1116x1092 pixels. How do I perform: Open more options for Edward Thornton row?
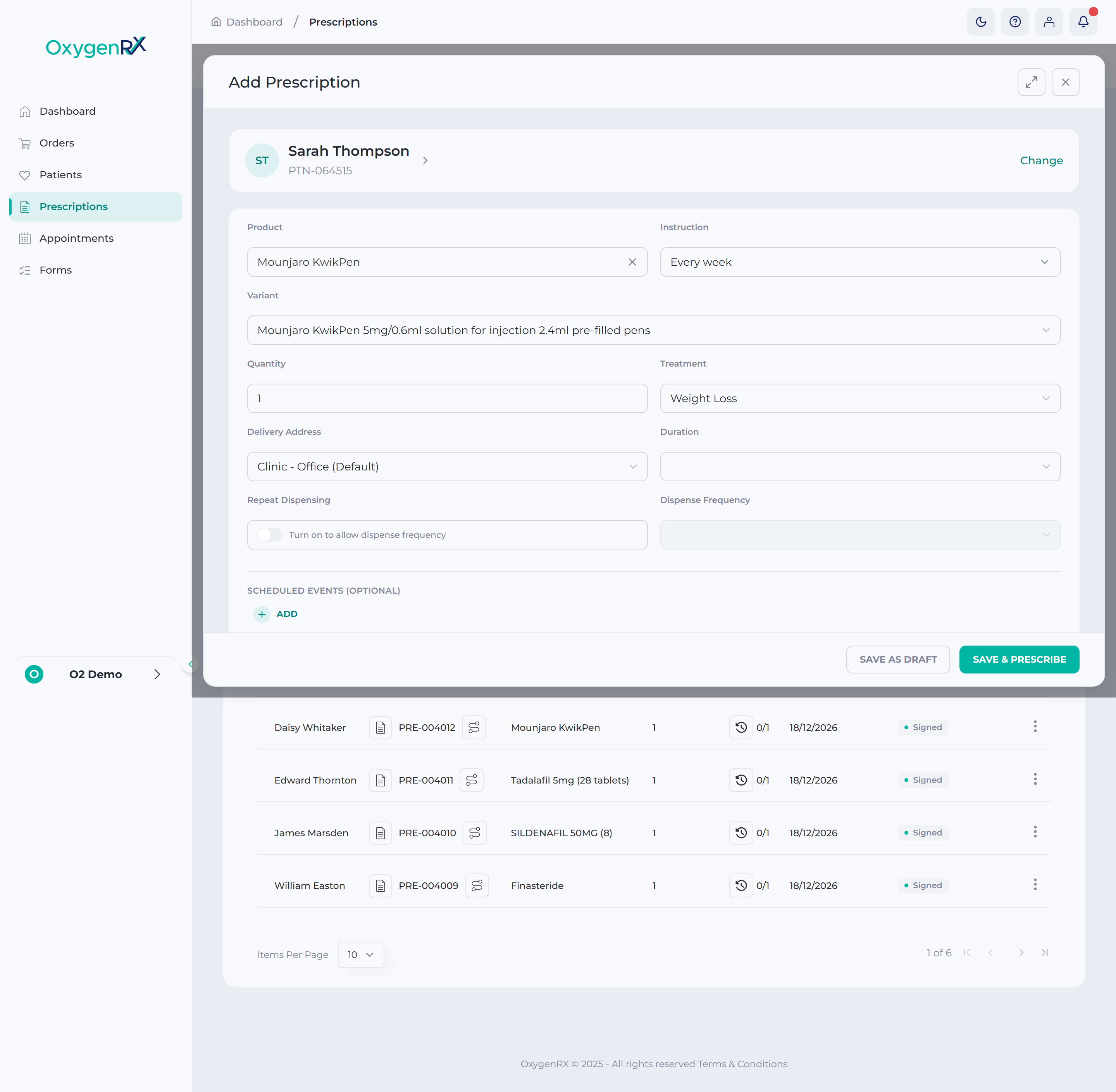click(x=1035, y=779)
